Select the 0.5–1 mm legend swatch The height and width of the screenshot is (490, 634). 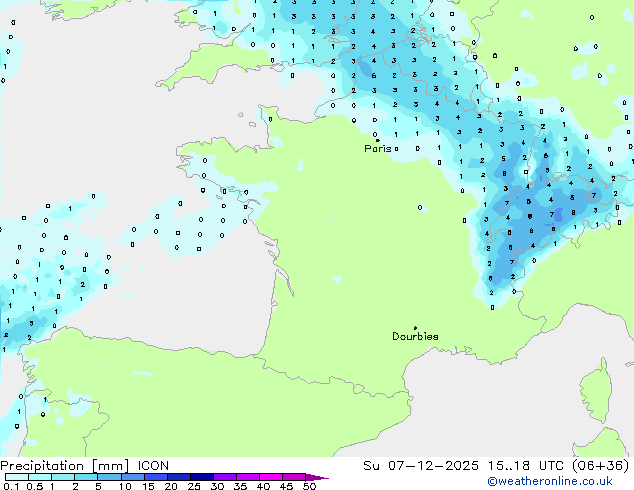[40, 477]
